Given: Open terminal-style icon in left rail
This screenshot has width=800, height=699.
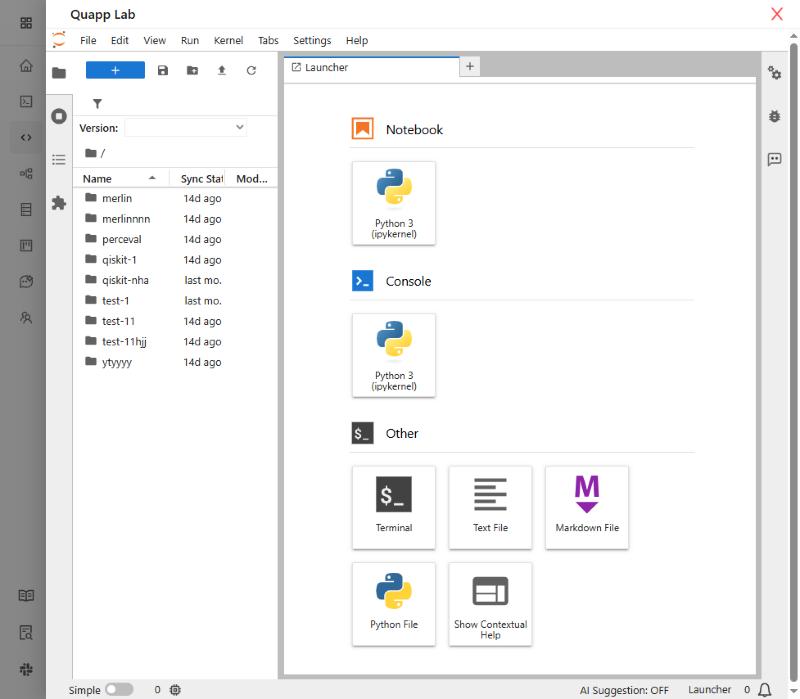Looking at the screenshot, I should [x=26, y=102].
